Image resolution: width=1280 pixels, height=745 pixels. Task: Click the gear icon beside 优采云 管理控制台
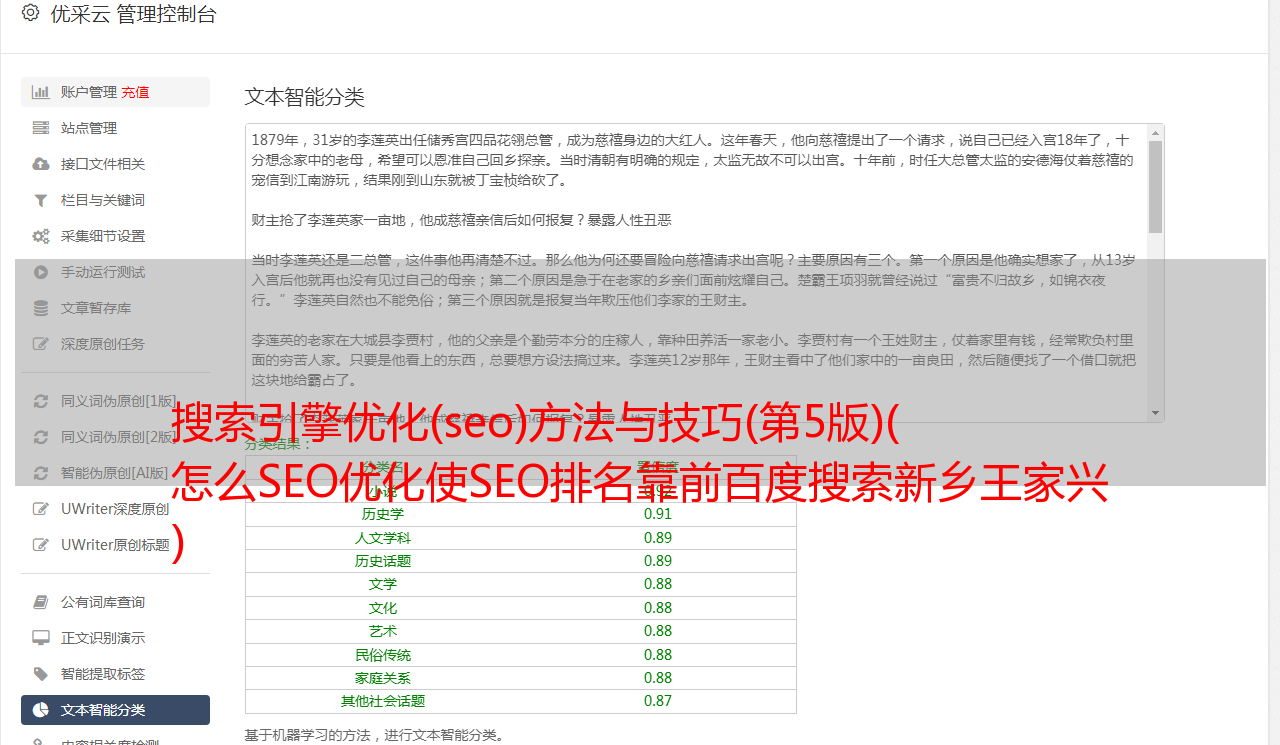pyautogui.click(x=30, y=13)
